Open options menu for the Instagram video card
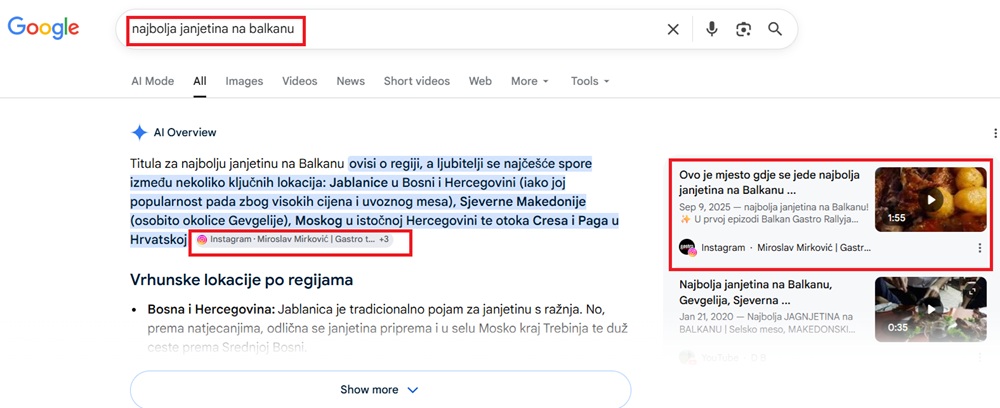Viewport: 1000px width, 408px height. 980,248
